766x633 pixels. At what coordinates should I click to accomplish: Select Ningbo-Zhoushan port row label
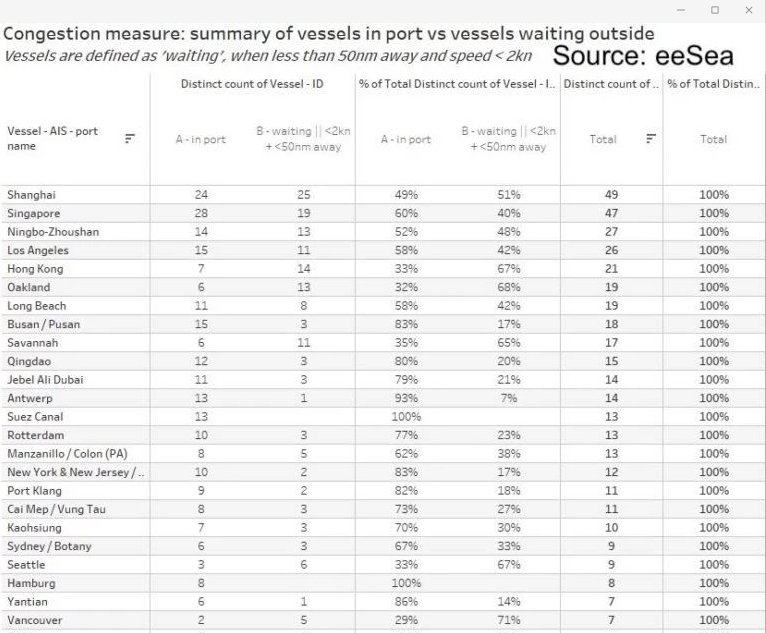click(48, 232)
